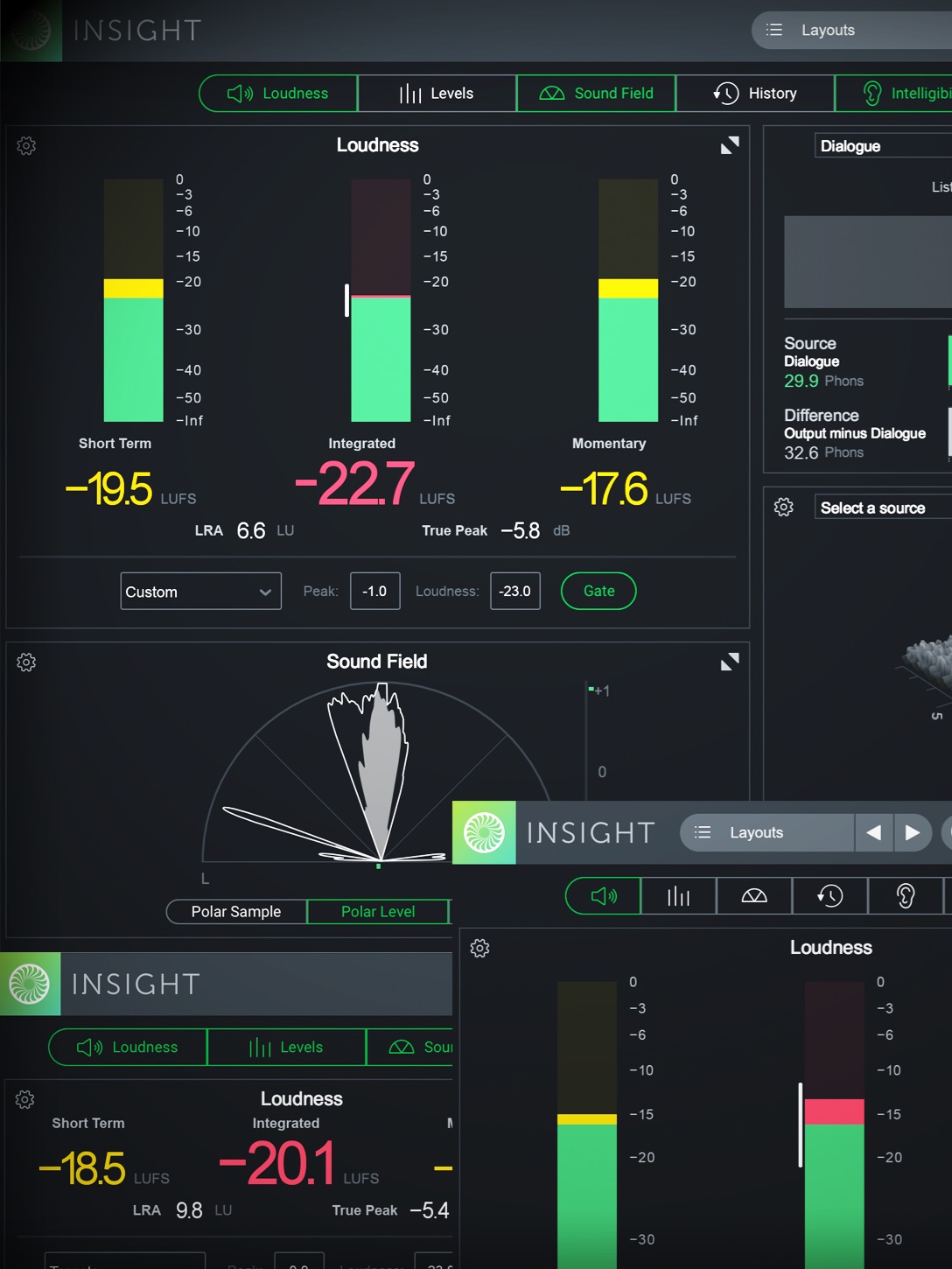
Task: Switch to the History tab
Action: coord(754,93)
